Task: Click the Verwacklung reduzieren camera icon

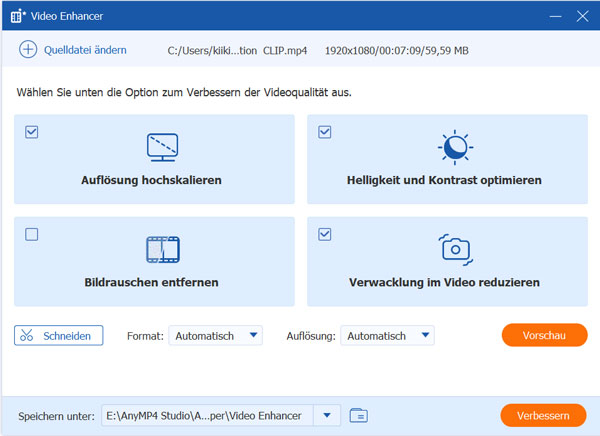Action: point(455,250)
